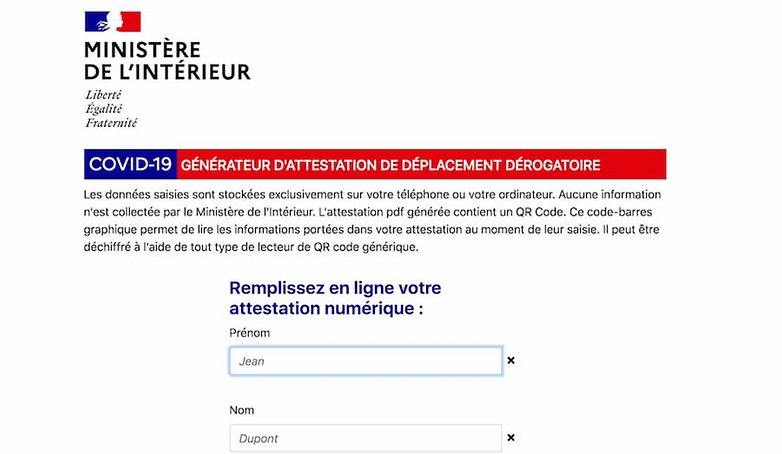Click the red block of the flag logo
The height and width of the screenshot is (454, 782).
tap(129, 21)
